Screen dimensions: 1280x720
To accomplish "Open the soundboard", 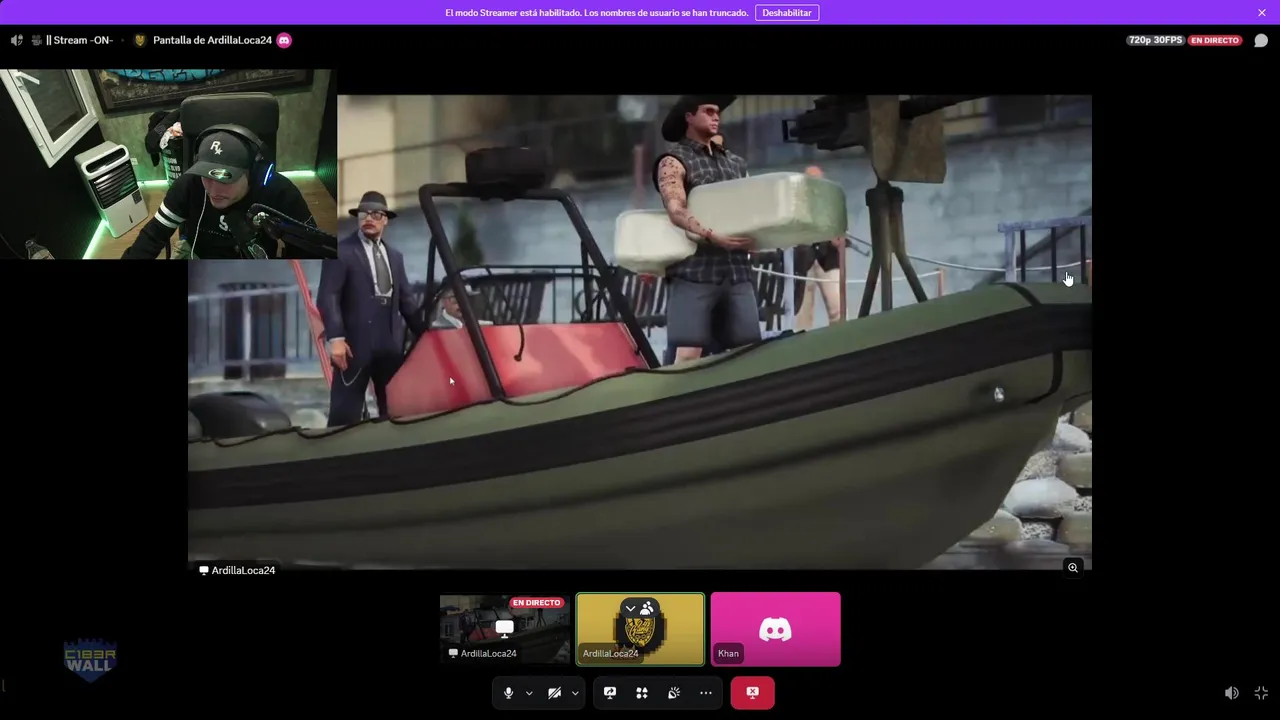I will (x=674, y=693).
